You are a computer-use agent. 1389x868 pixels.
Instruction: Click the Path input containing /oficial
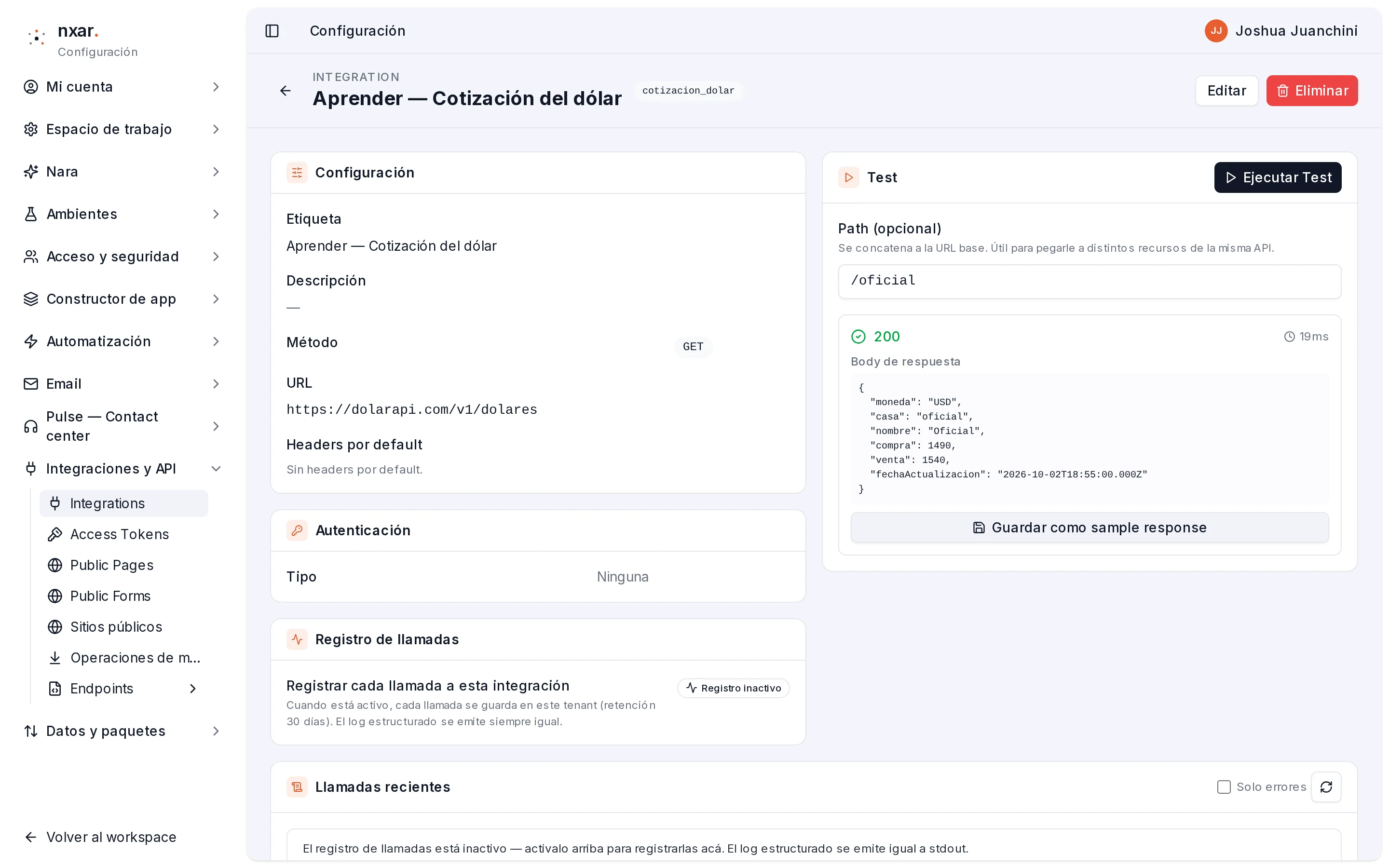pos(1089,282)
